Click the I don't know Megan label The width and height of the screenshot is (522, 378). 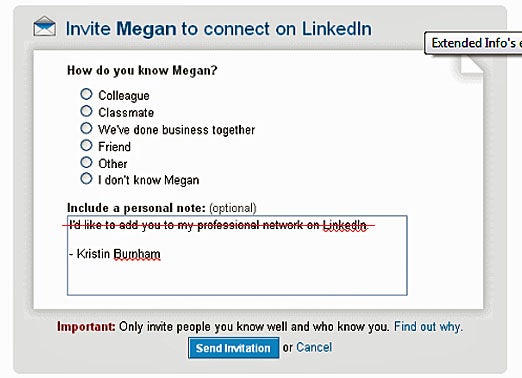point(149,180)
